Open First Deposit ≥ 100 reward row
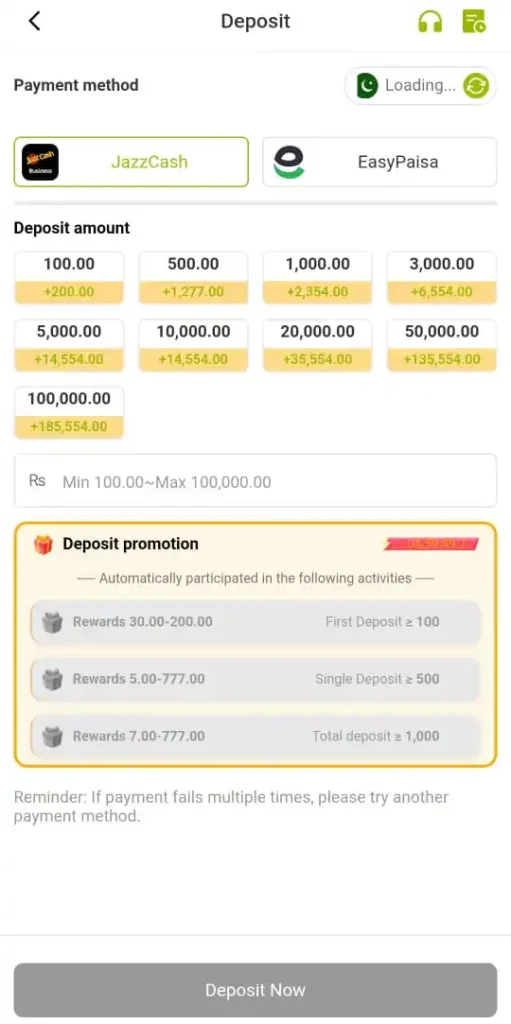The width and height of the screenshot is (511, 1024). coord(256,622)
